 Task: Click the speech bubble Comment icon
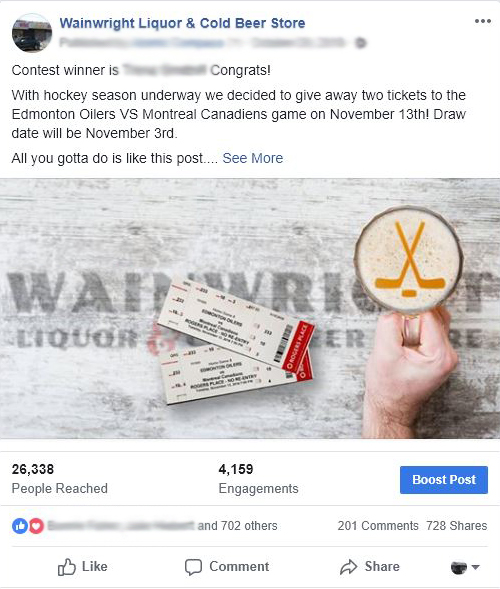(193, 567)
